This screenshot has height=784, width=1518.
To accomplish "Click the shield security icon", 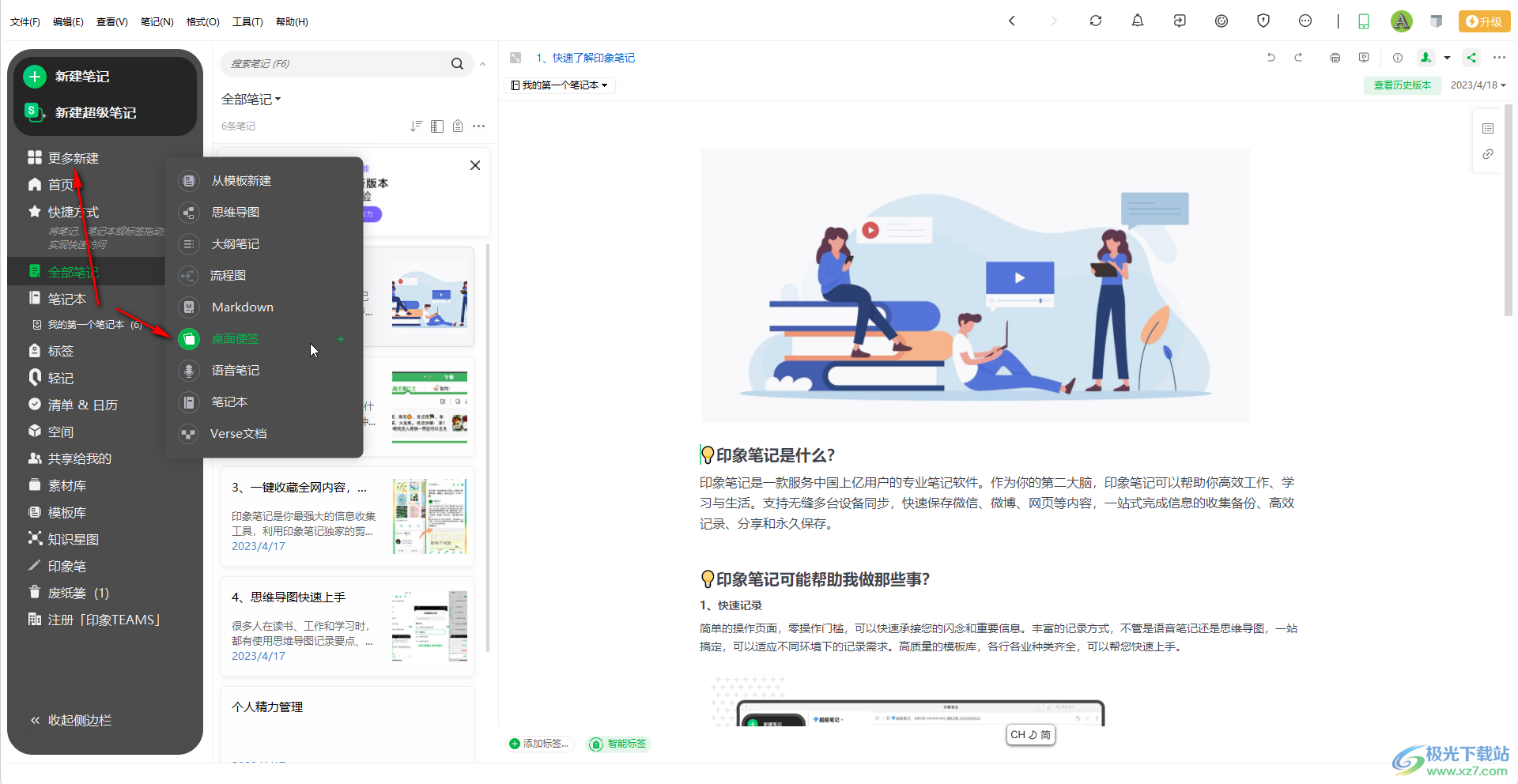I will click(1263, 21).
